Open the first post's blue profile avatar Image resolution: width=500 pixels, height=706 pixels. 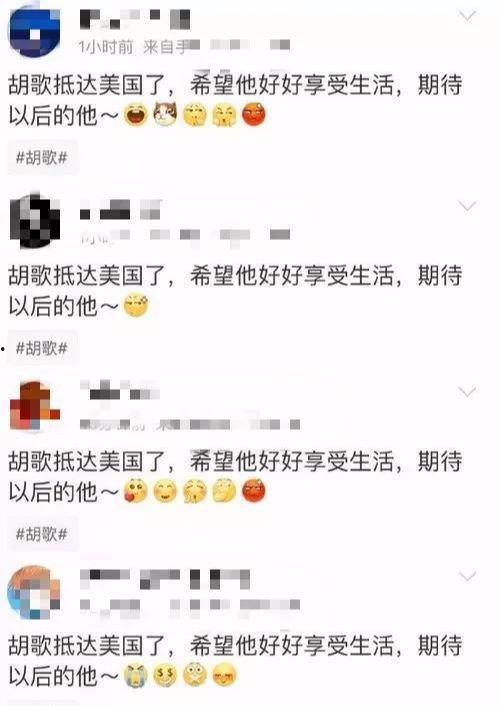[x=34, y=31]
